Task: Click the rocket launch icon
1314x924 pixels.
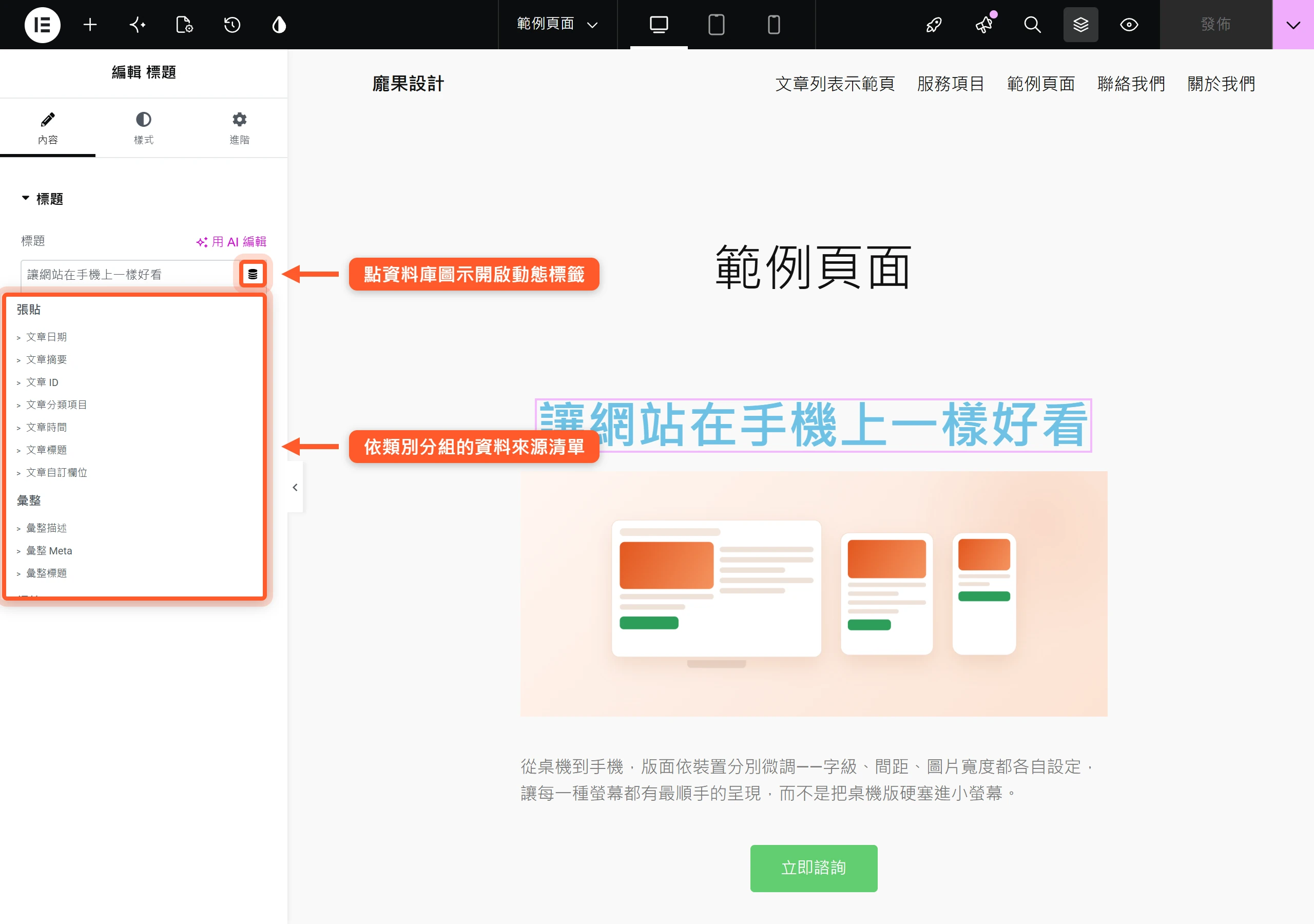Action: click(x=934, y=25)
